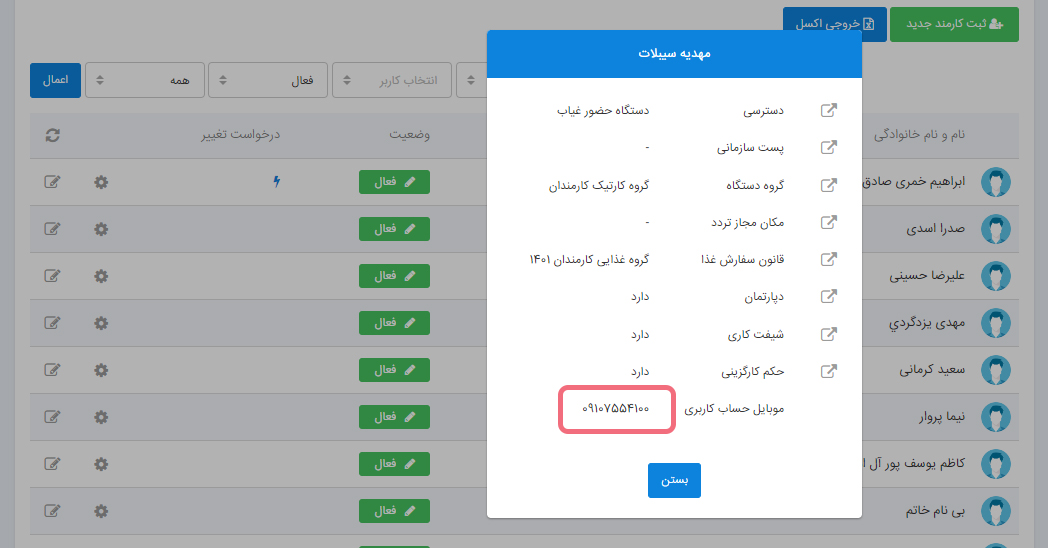Open settings gear for صدرا اسدی row
Viewport: 1048px width, 548px height.
(100, 228)
